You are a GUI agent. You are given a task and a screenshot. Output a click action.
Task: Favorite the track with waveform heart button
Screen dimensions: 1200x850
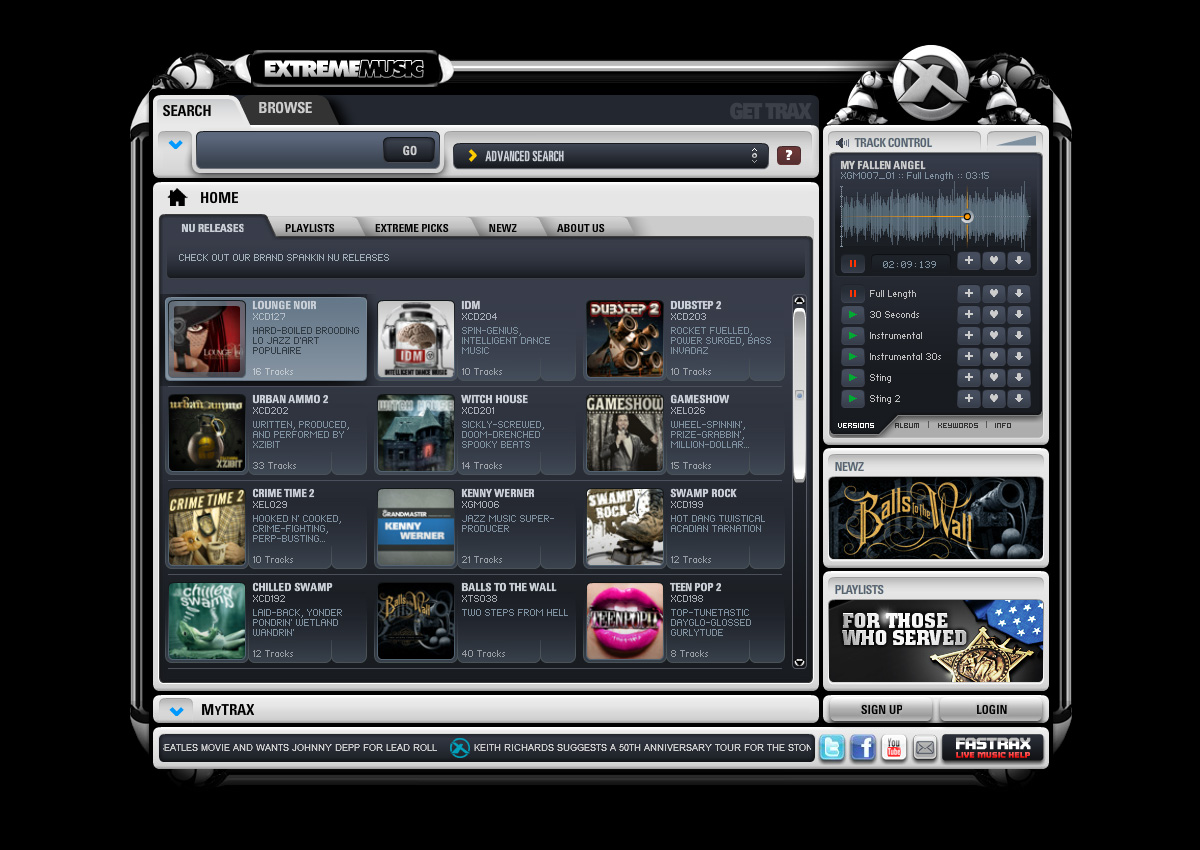tap(993, 261)
